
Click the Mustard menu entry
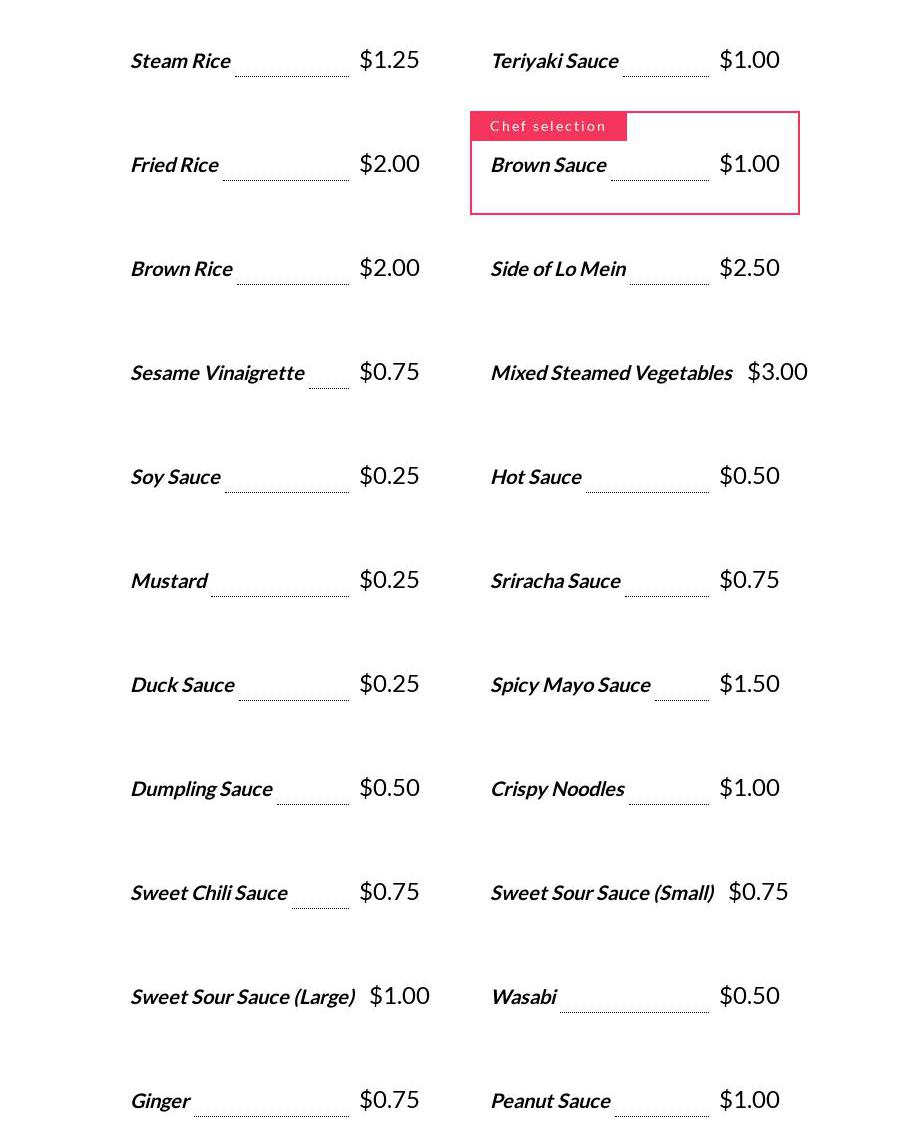coord(170,581)
